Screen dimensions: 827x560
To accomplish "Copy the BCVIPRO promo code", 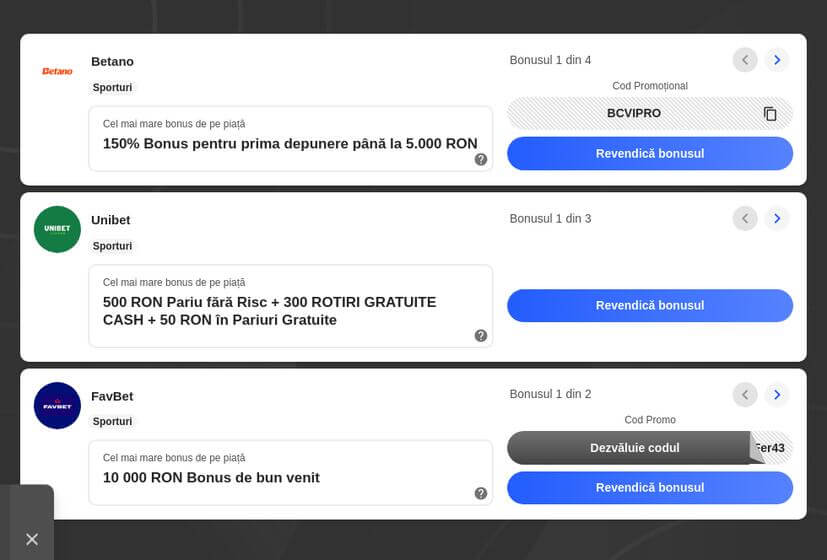I will pos(769,114).
